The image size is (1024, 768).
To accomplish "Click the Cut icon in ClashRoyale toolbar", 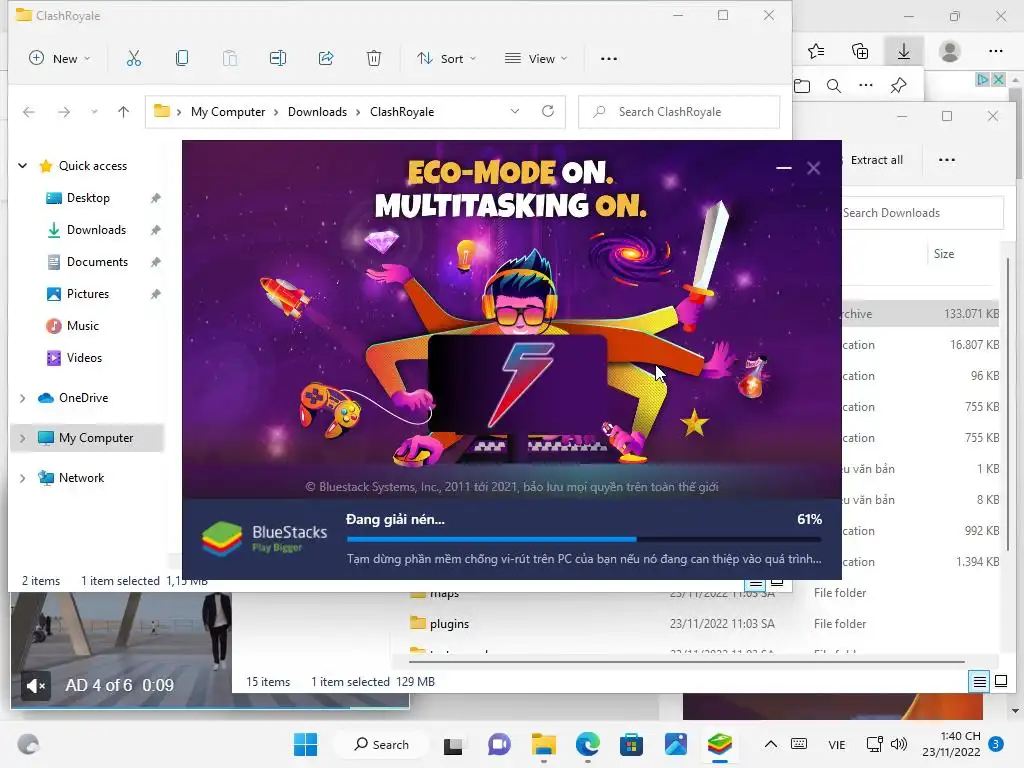I will click(133, 59).
